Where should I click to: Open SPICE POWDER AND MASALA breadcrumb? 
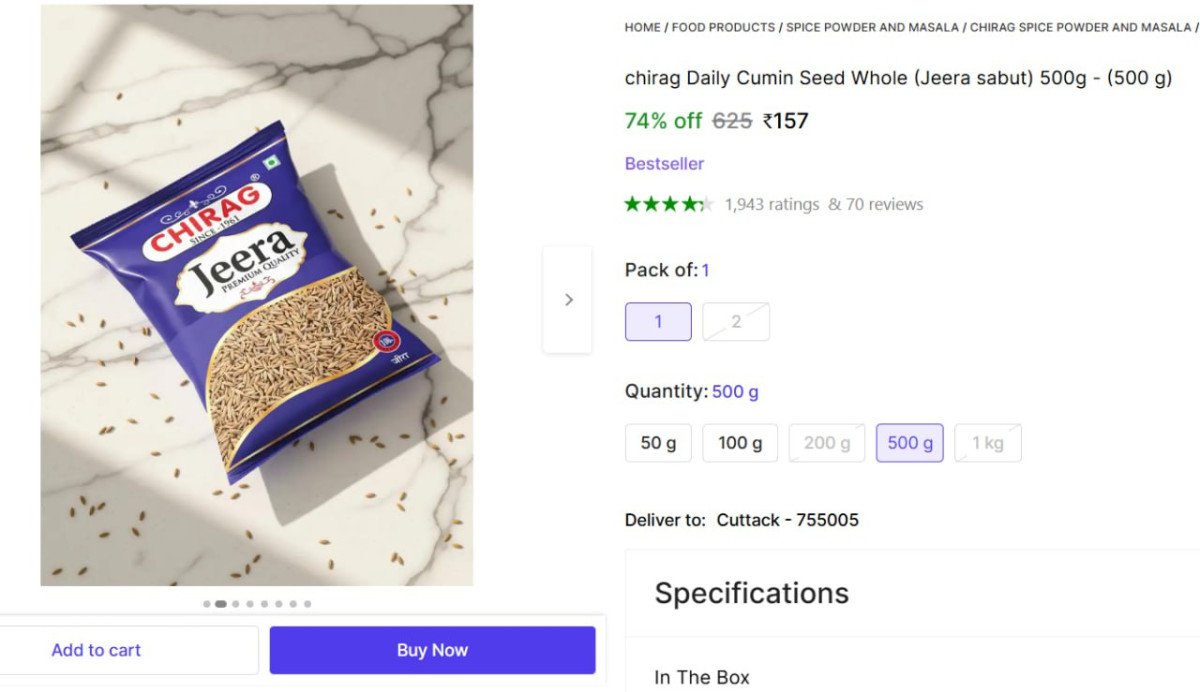(x=872, y=27)
